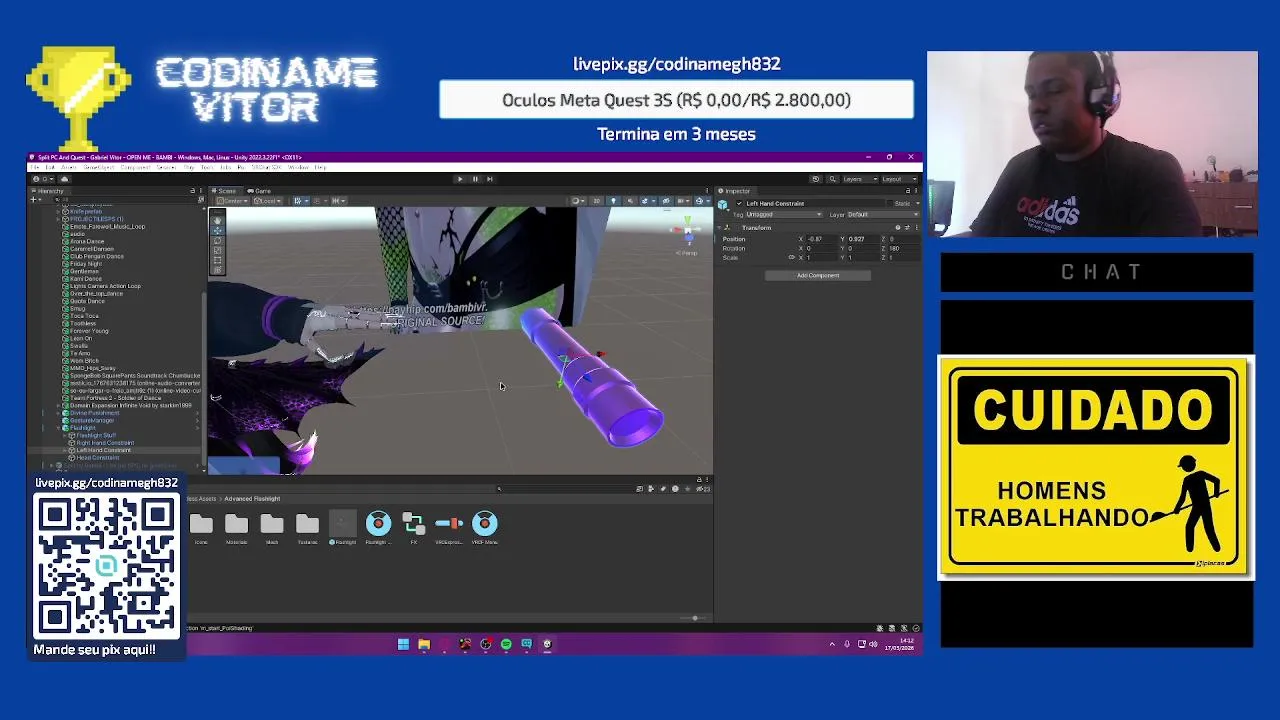Toggle the Inspector lock icon
The height and width of the screenshot is (720, 1280).
click(x=908, y=191)
